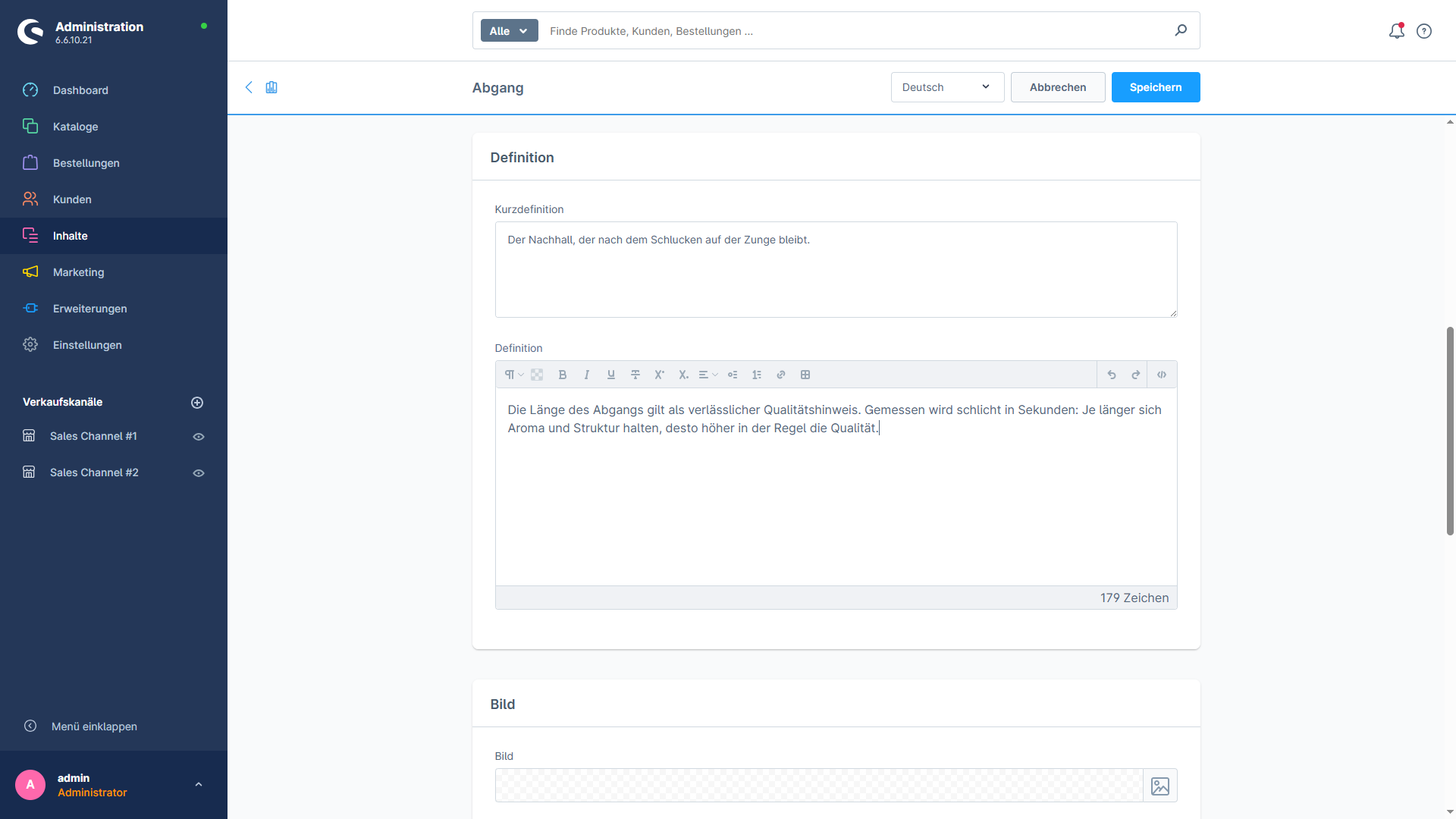Open the text alignment dropdown
The height and width of the screenshot is (819, 1456).
pos(708,375)
